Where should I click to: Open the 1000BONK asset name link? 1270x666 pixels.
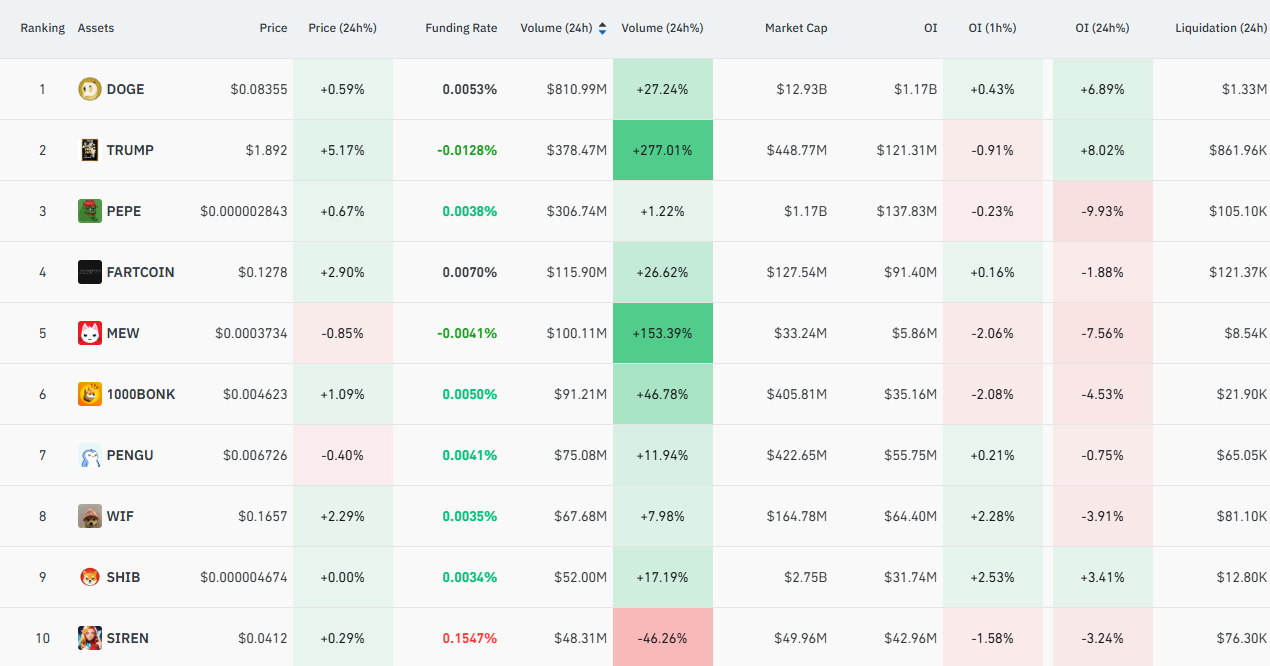[x=141, y=394]
